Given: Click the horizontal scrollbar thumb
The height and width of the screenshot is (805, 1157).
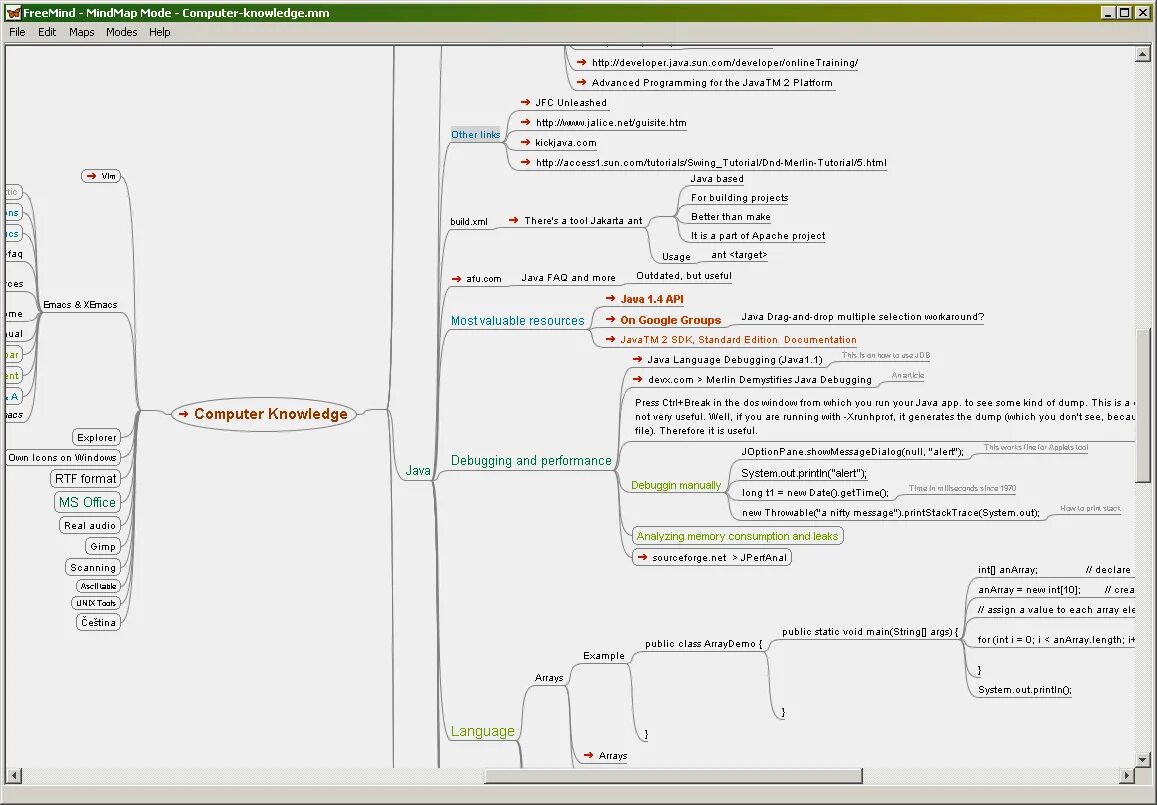Looking at the screenshot, I should click(673, 775).
